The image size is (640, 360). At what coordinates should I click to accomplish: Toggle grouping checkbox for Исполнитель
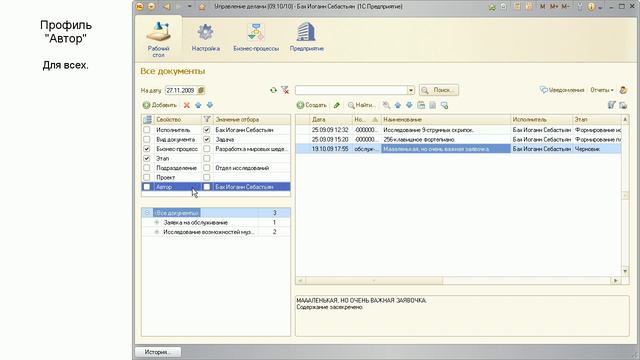tap(147, 130)
